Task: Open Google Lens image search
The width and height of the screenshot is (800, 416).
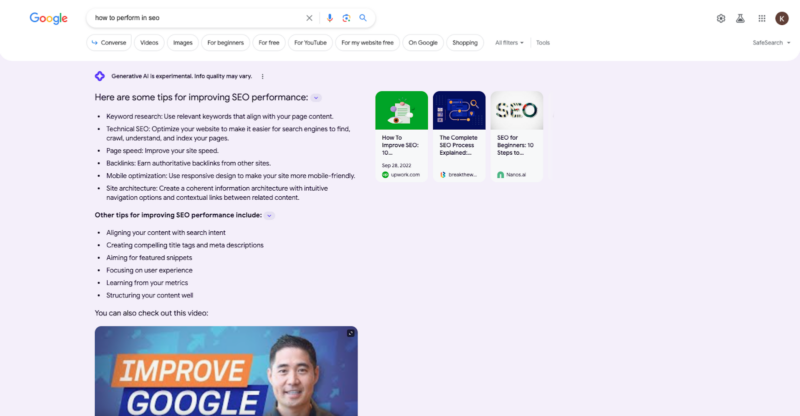Action: pos(346,18)
